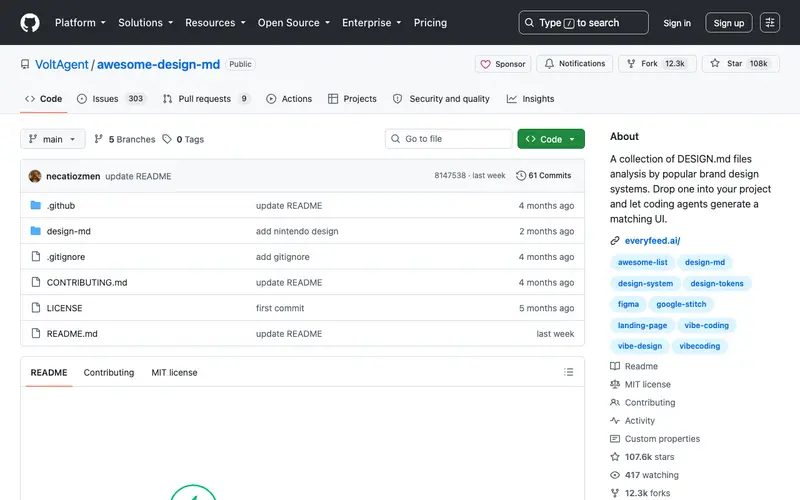This screenshot has width=800, height=500.
Task: Click the Type to search field
Action: 584,23
